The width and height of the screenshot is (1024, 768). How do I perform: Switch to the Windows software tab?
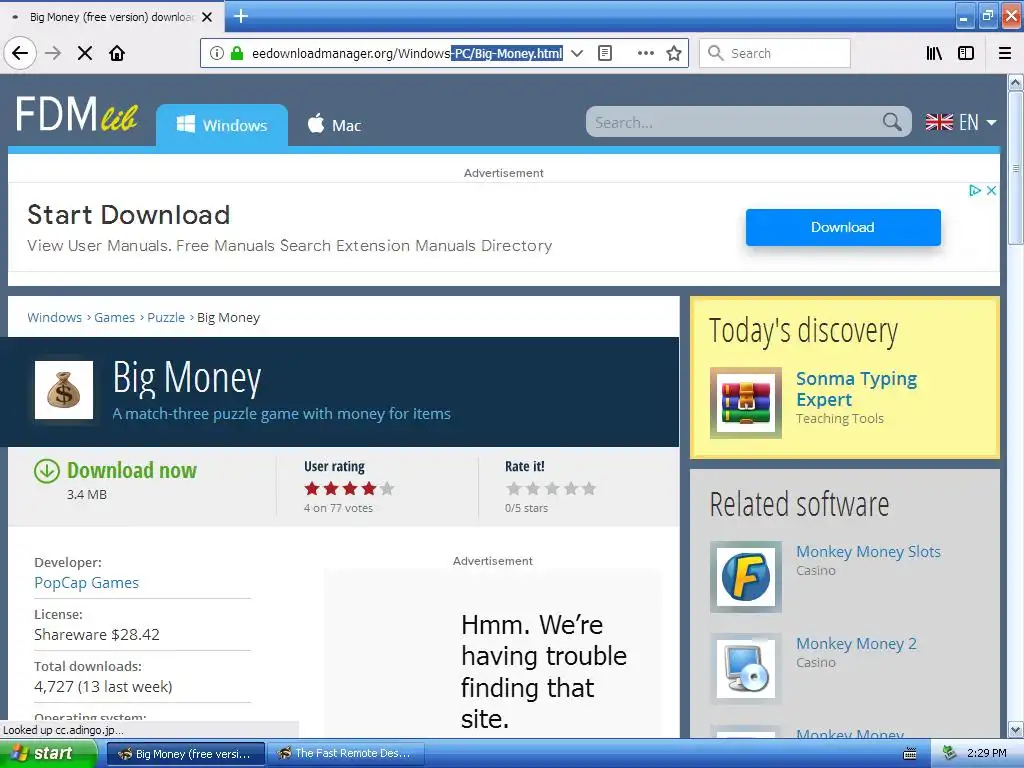[222, 125]
